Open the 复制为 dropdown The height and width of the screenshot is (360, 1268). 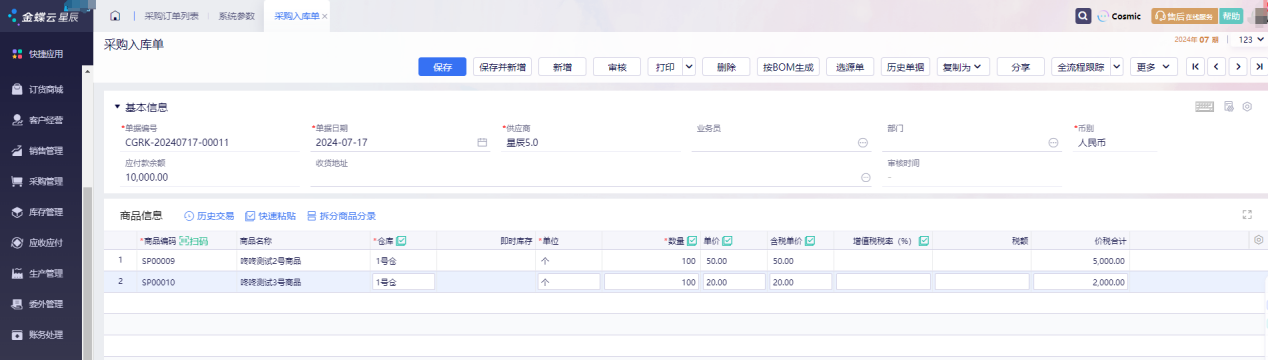click(x=963, y=66)
